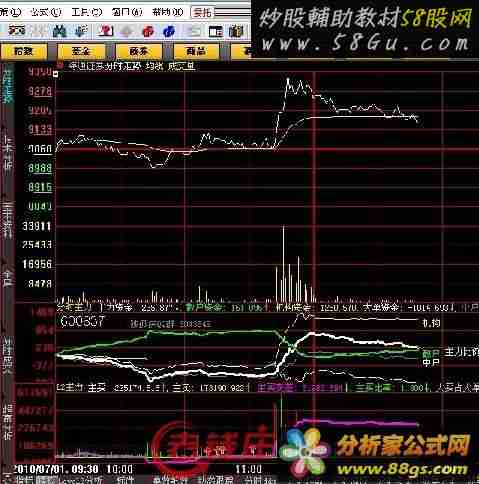Click the 委托 button in menu bar
The height and width of the screenshot is (484, 479).
click(x=203, y=13)
